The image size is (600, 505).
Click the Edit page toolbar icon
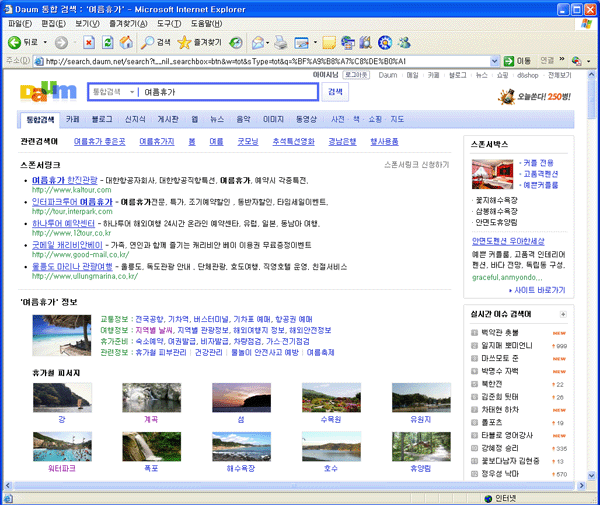[x=302, y=42]
